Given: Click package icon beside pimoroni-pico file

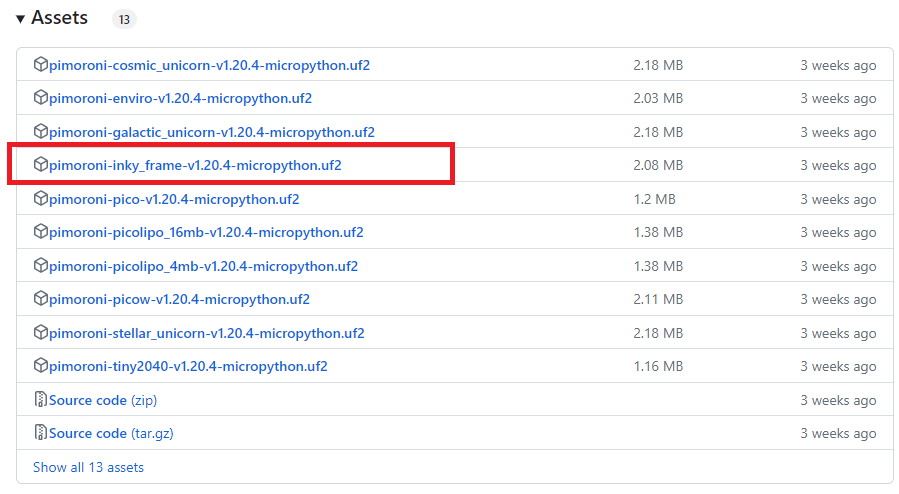Looking at the screenshot, I should 40,198.
